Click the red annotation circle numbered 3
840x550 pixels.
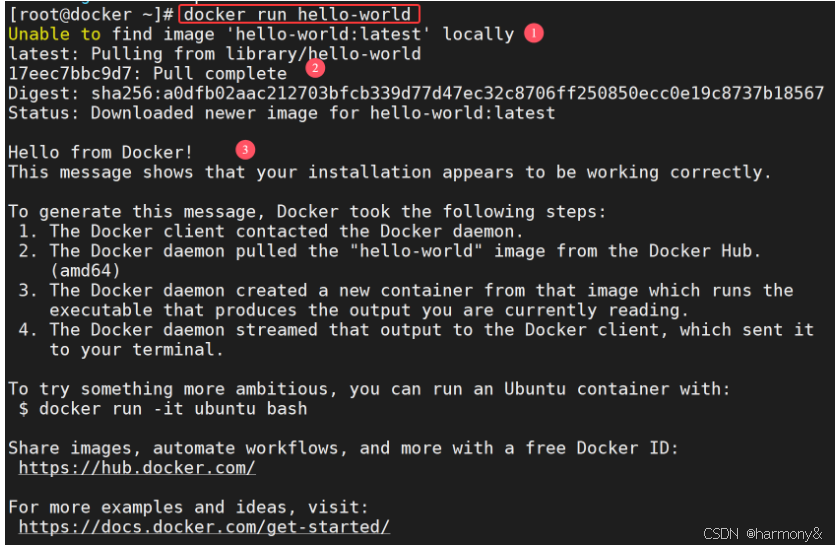pos(245,150)
